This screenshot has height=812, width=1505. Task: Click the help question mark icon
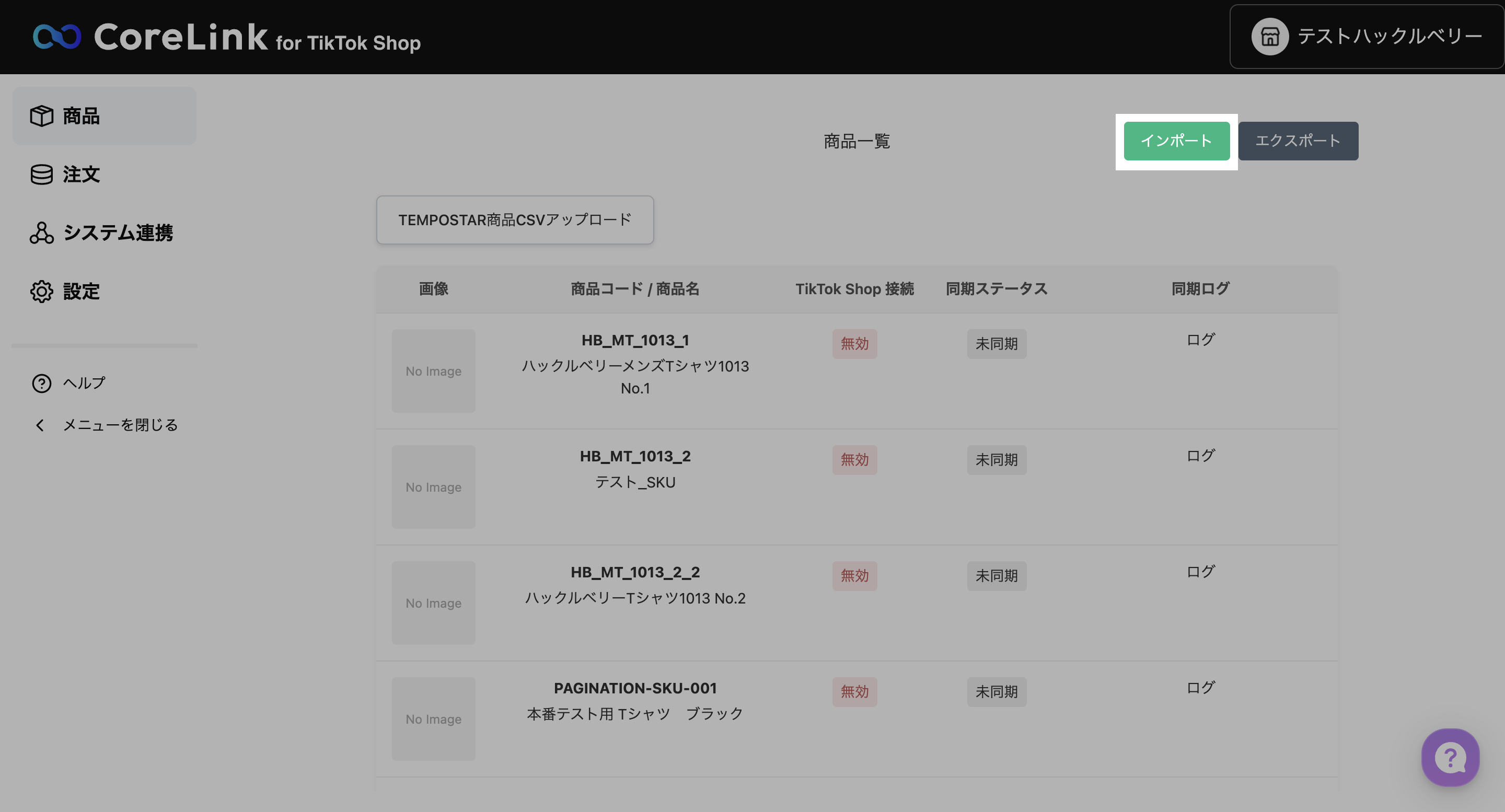41,383
